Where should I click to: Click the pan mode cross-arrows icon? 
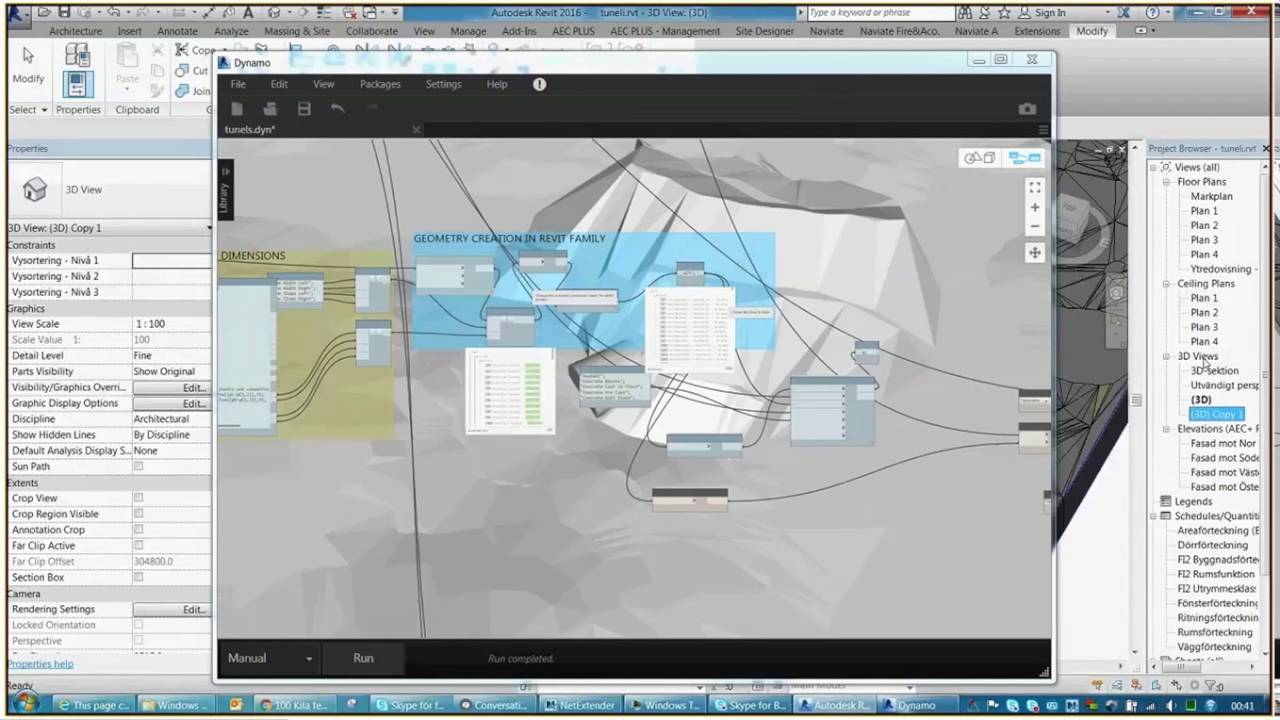tap(1035, 253)
